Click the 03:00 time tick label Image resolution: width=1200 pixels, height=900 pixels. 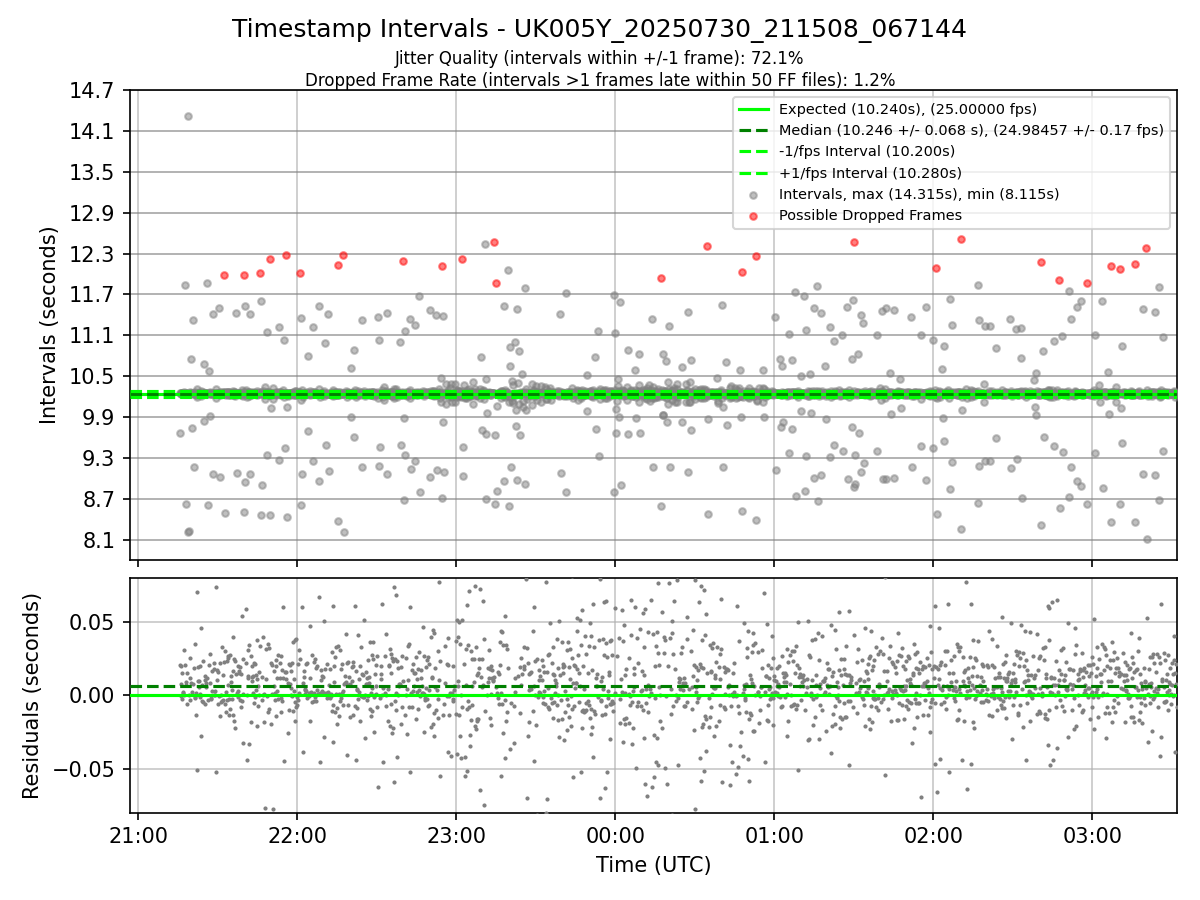1092,834
